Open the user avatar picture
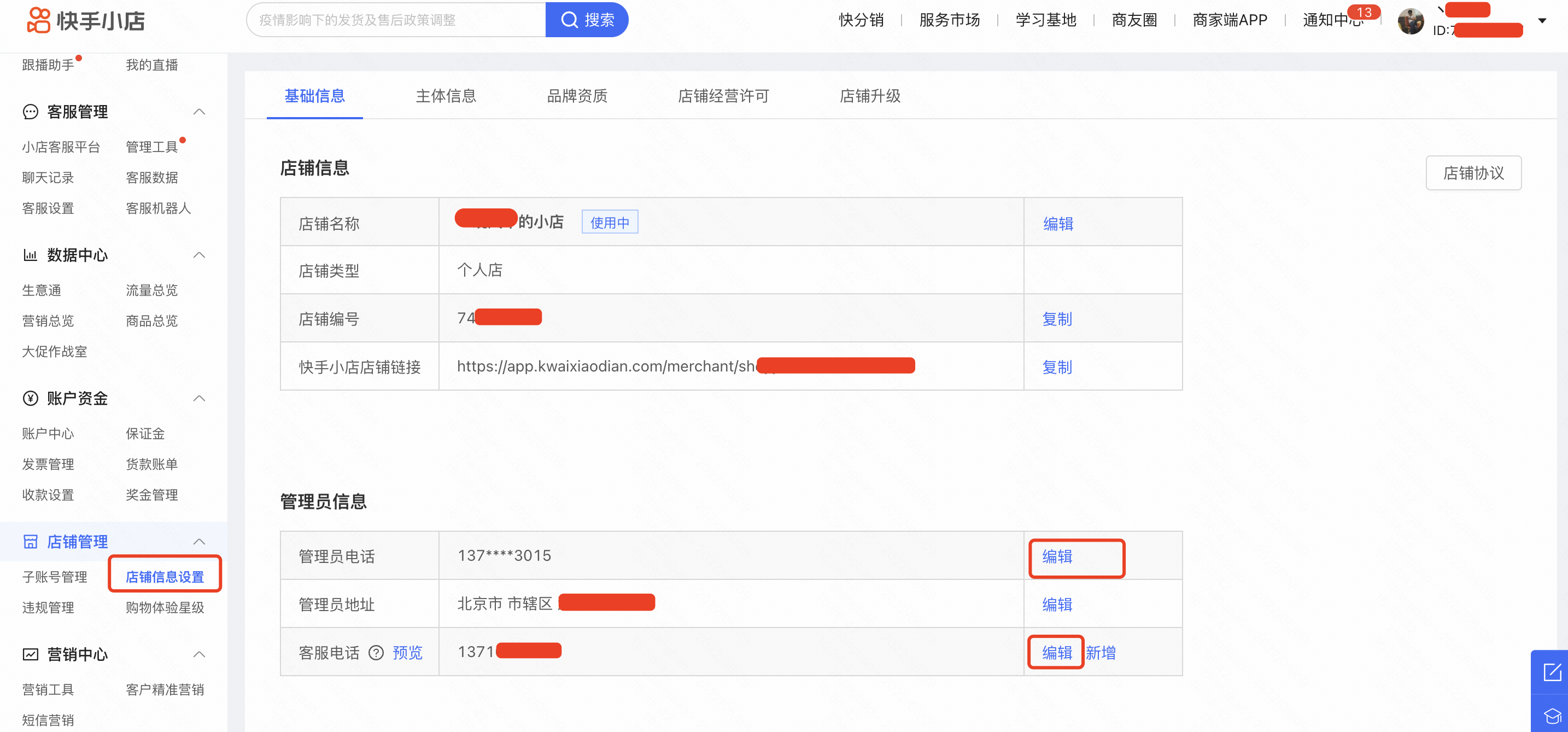 click(x=1411, y=21)
